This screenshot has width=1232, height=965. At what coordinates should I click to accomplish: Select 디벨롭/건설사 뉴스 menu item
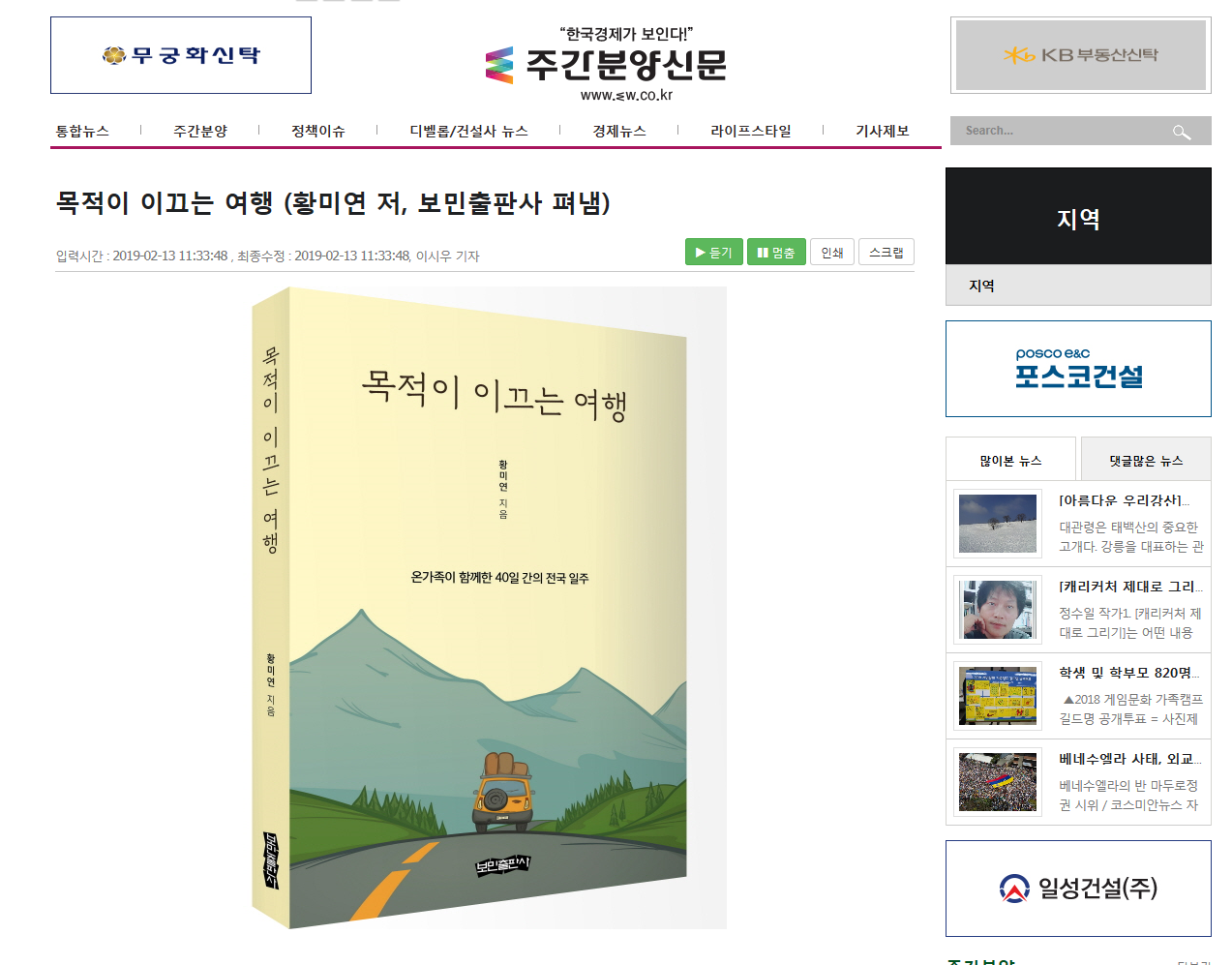[468, 131]
